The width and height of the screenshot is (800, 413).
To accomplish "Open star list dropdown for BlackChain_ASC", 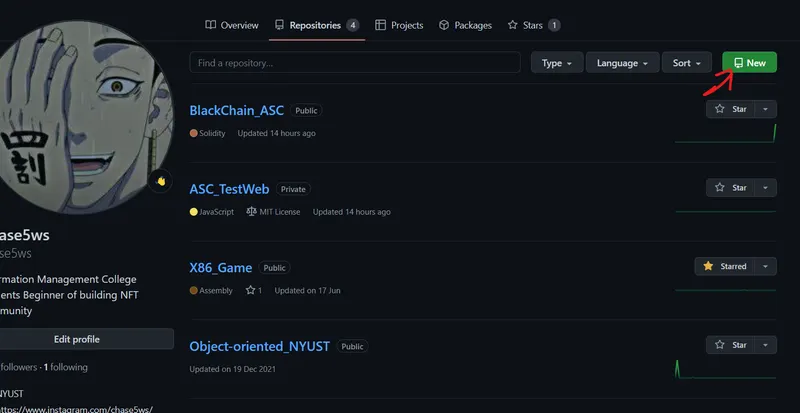I will (x=765, y=109).
